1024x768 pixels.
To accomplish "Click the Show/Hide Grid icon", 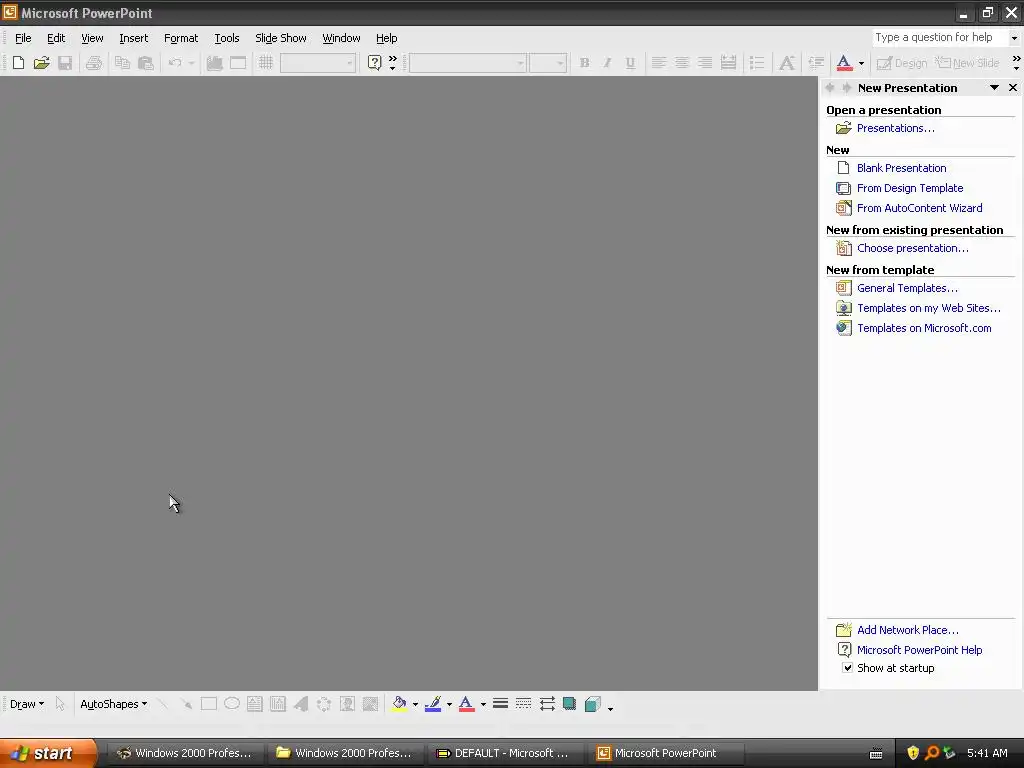I will click(266, 63).
